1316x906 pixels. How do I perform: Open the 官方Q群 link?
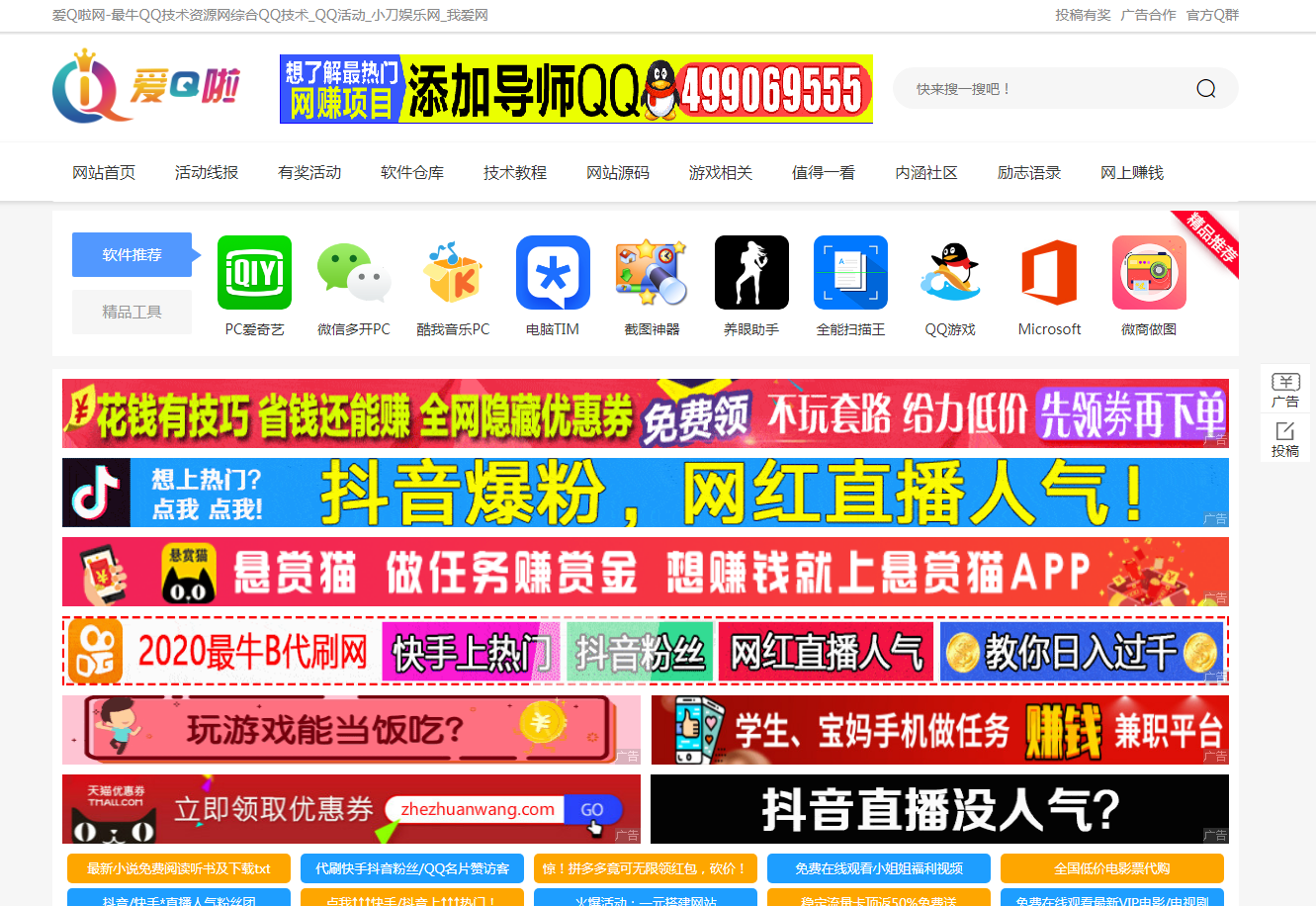[1212, 15]
